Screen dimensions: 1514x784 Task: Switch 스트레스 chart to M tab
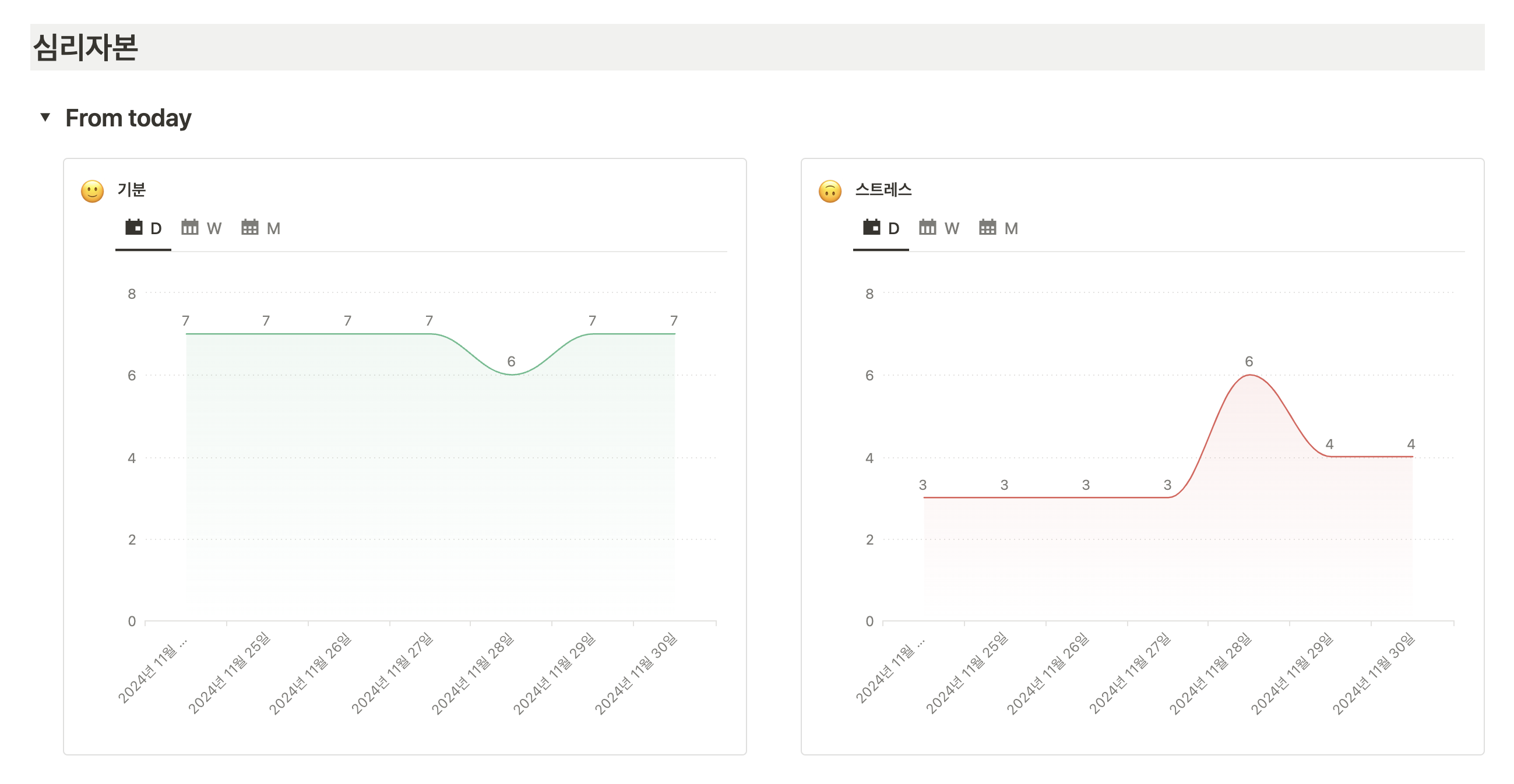coord(1011,228)
